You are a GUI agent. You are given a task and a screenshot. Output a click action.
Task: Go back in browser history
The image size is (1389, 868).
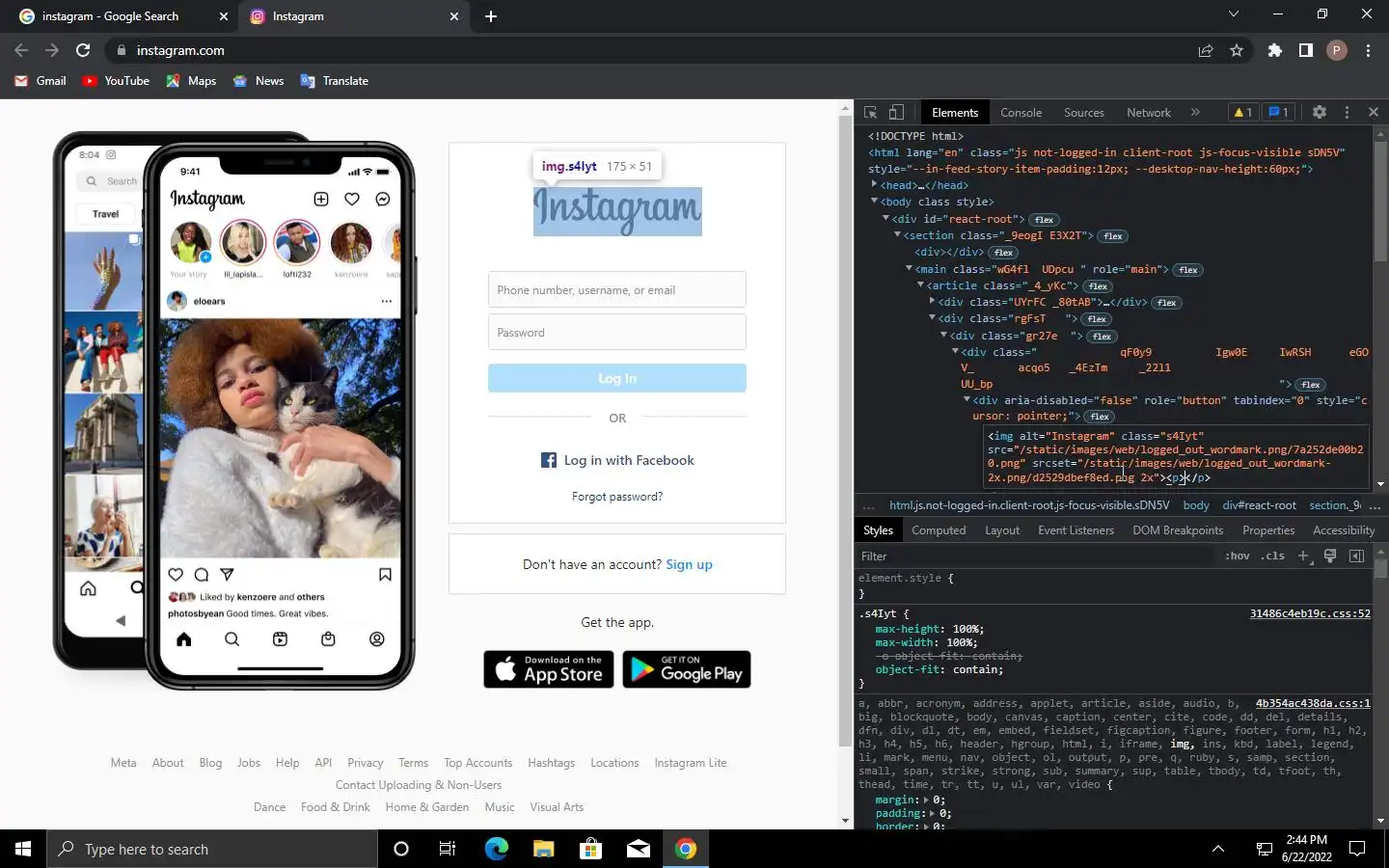(21, 50)
